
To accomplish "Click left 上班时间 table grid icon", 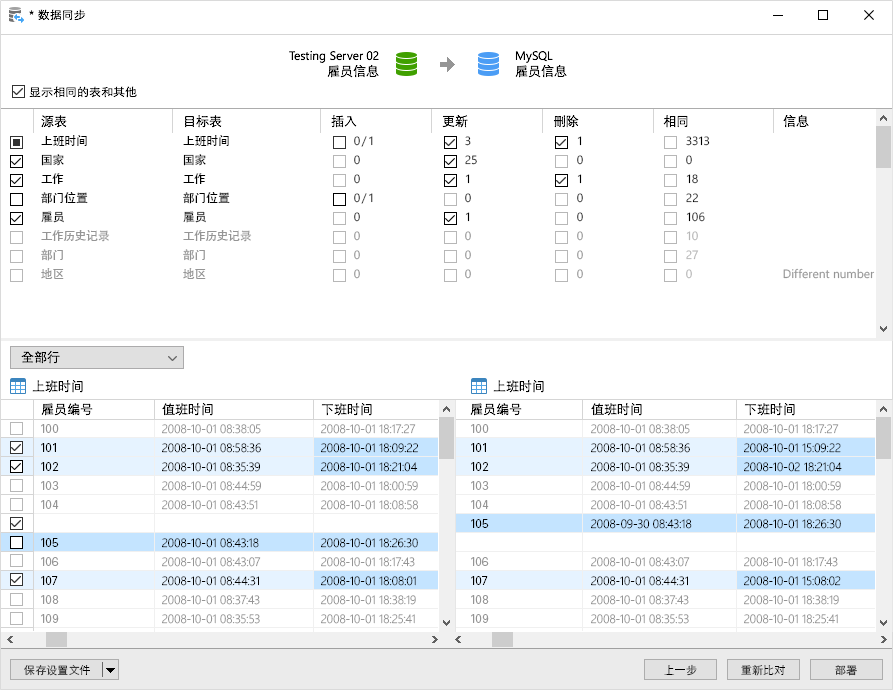I will point(18,386).
